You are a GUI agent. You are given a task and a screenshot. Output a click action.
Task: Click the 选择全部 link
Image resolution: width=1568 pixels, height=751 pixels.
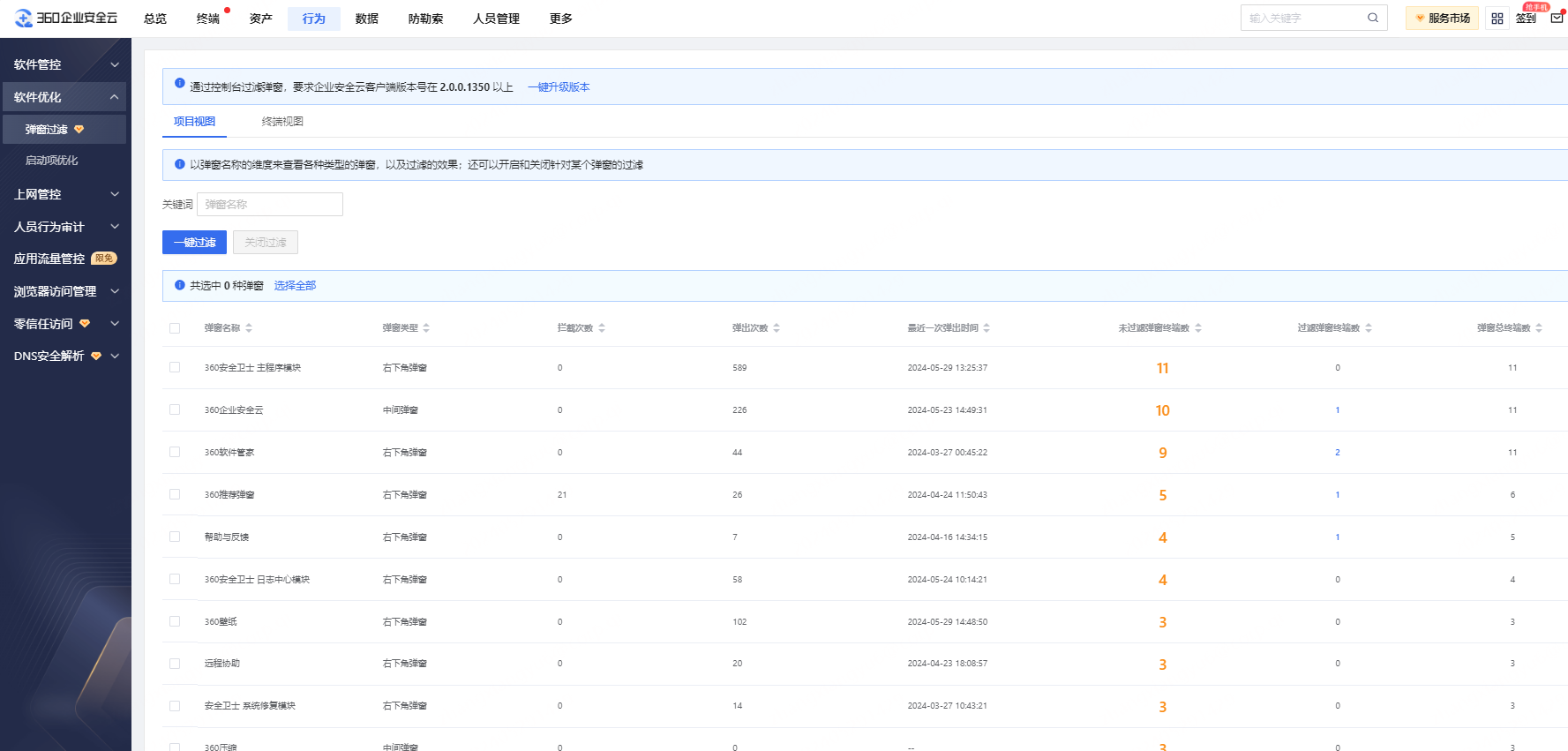[x=295, y=286]
